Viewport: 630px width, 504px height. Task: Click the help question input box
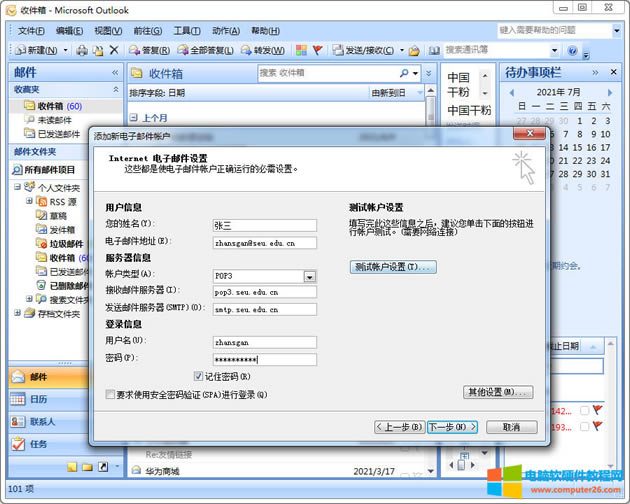pos(554,30)
